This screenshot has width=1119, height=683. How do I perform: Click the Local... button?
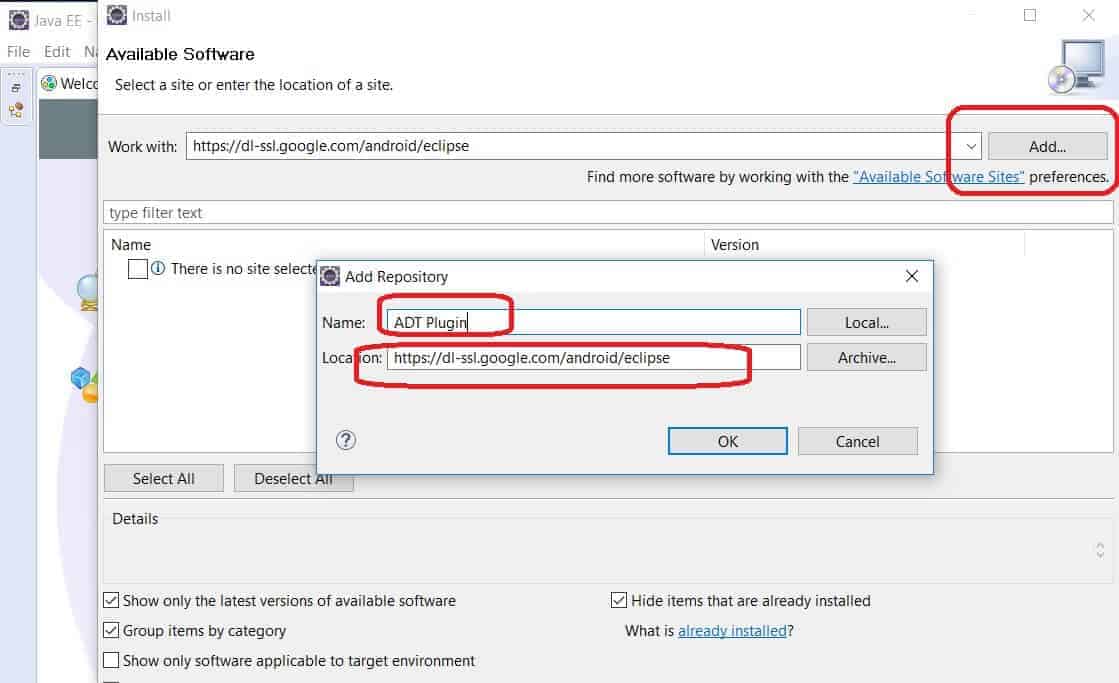coord(866,323)
